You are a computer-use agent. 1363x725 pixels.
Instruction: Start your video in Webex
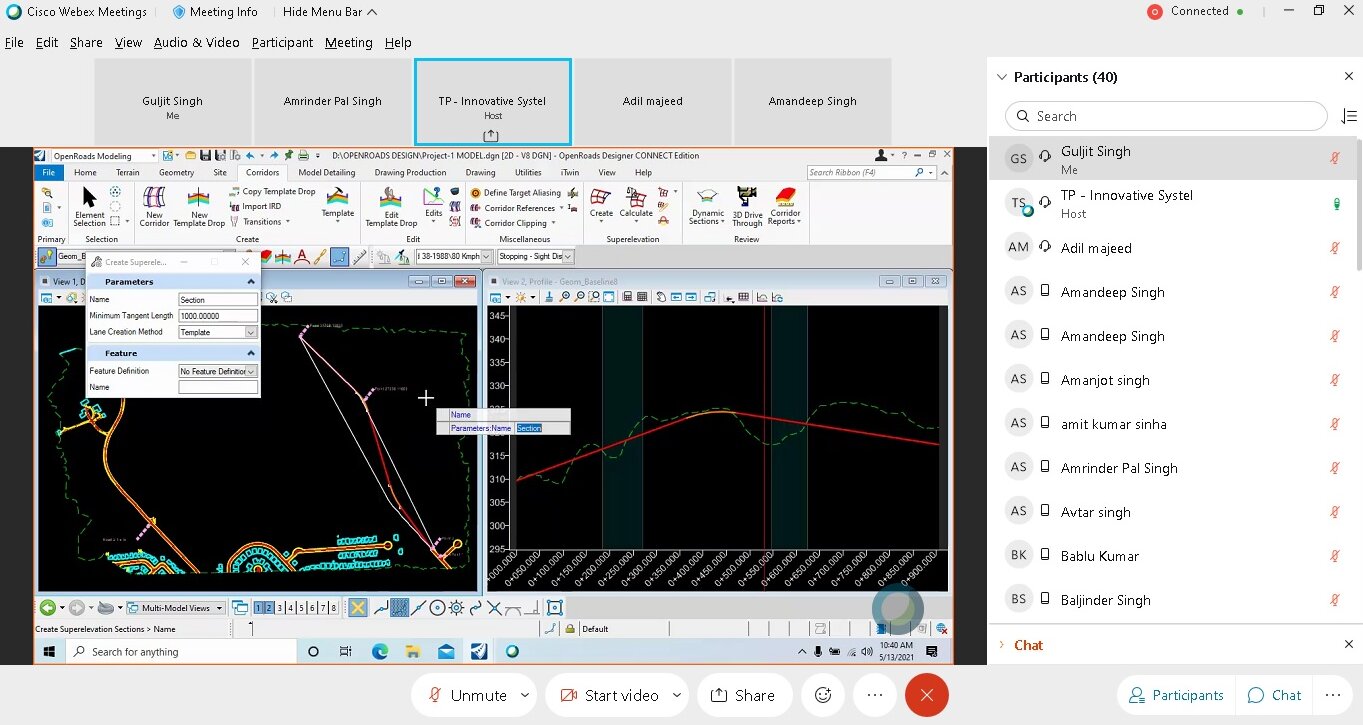[x=609, y=695]
